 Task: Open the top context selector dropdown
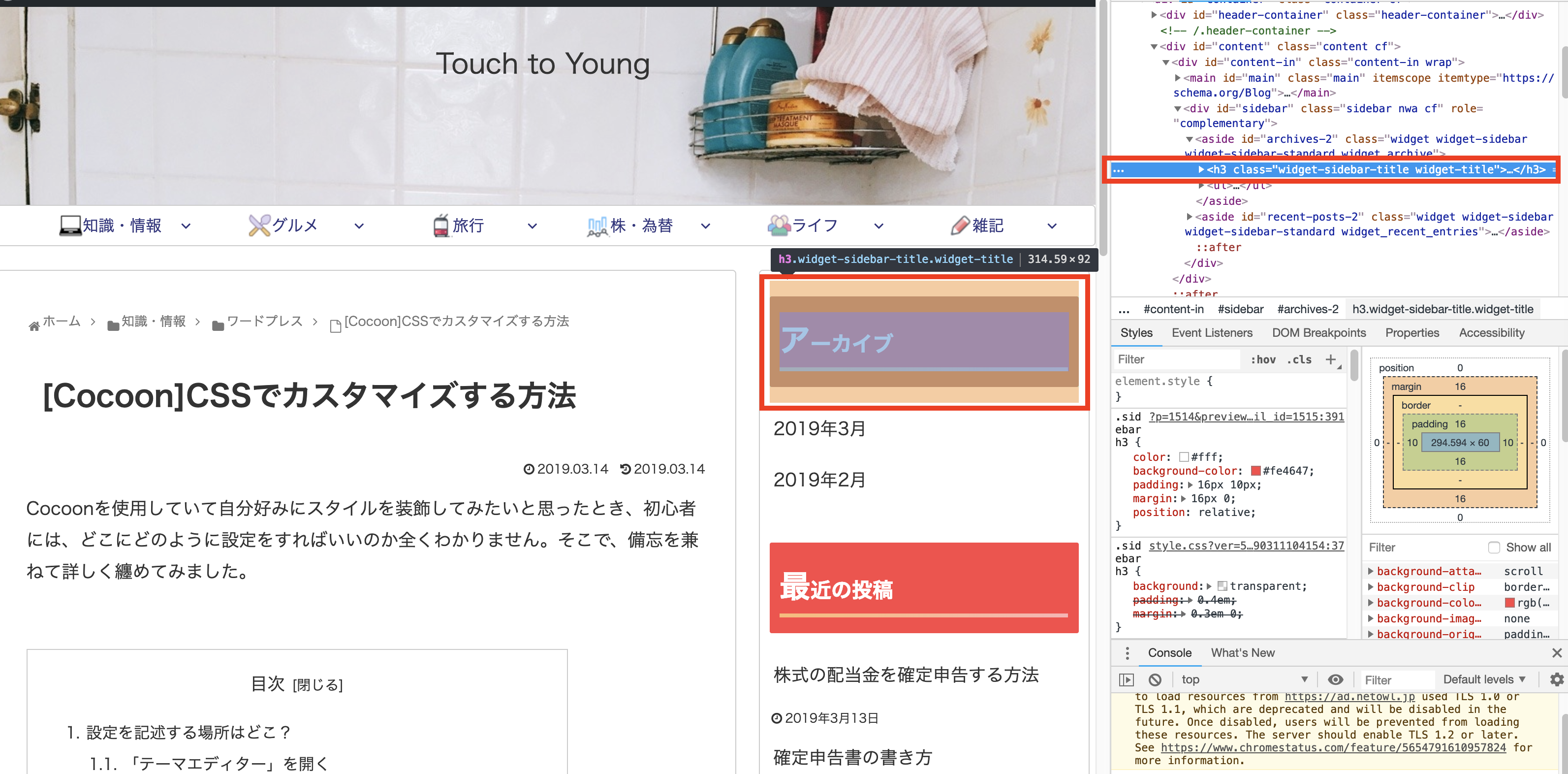pyautogui.click(x=1244, y=679)
